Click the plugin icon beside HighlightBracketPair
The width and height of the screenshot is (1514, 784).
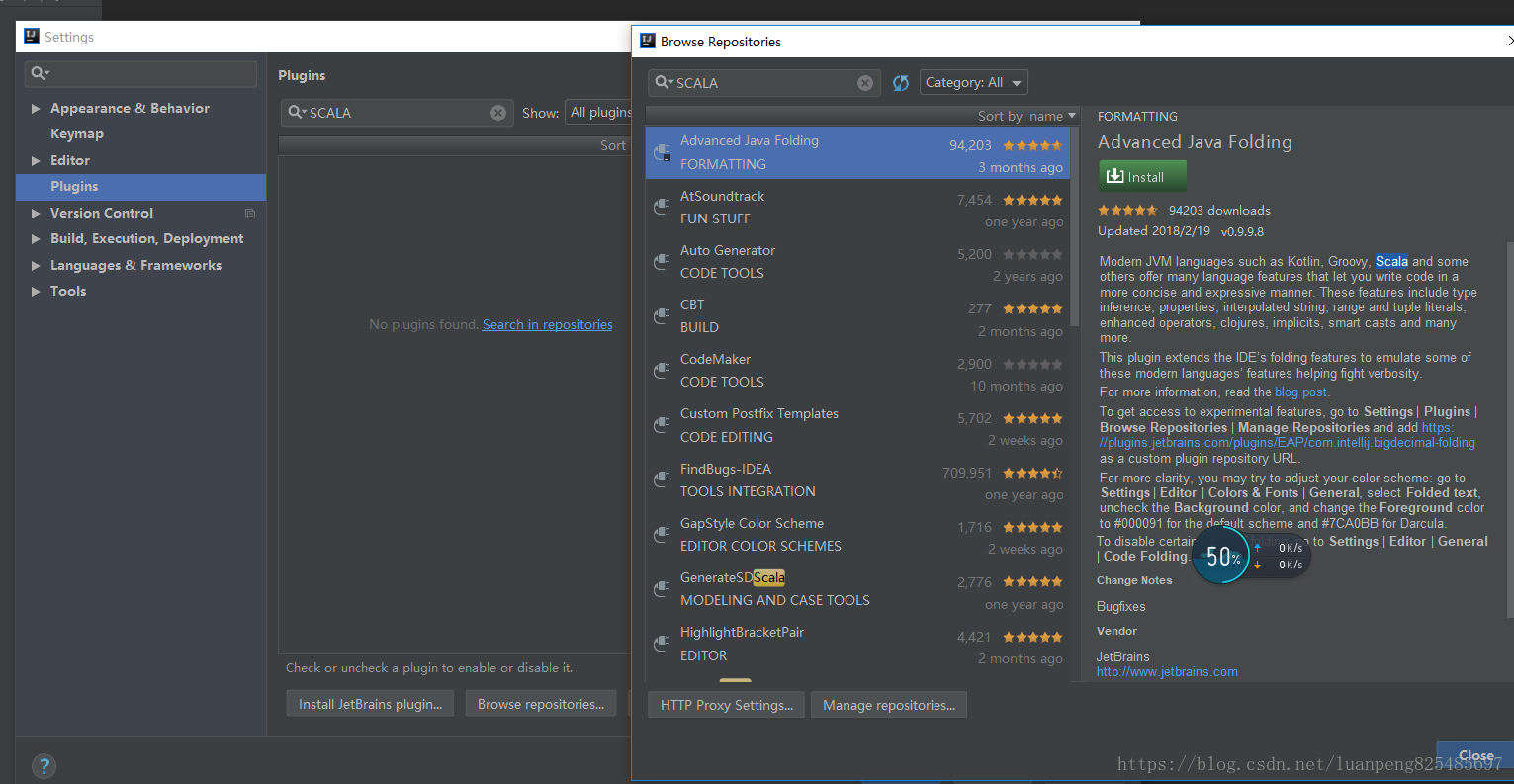pos(663,644)
